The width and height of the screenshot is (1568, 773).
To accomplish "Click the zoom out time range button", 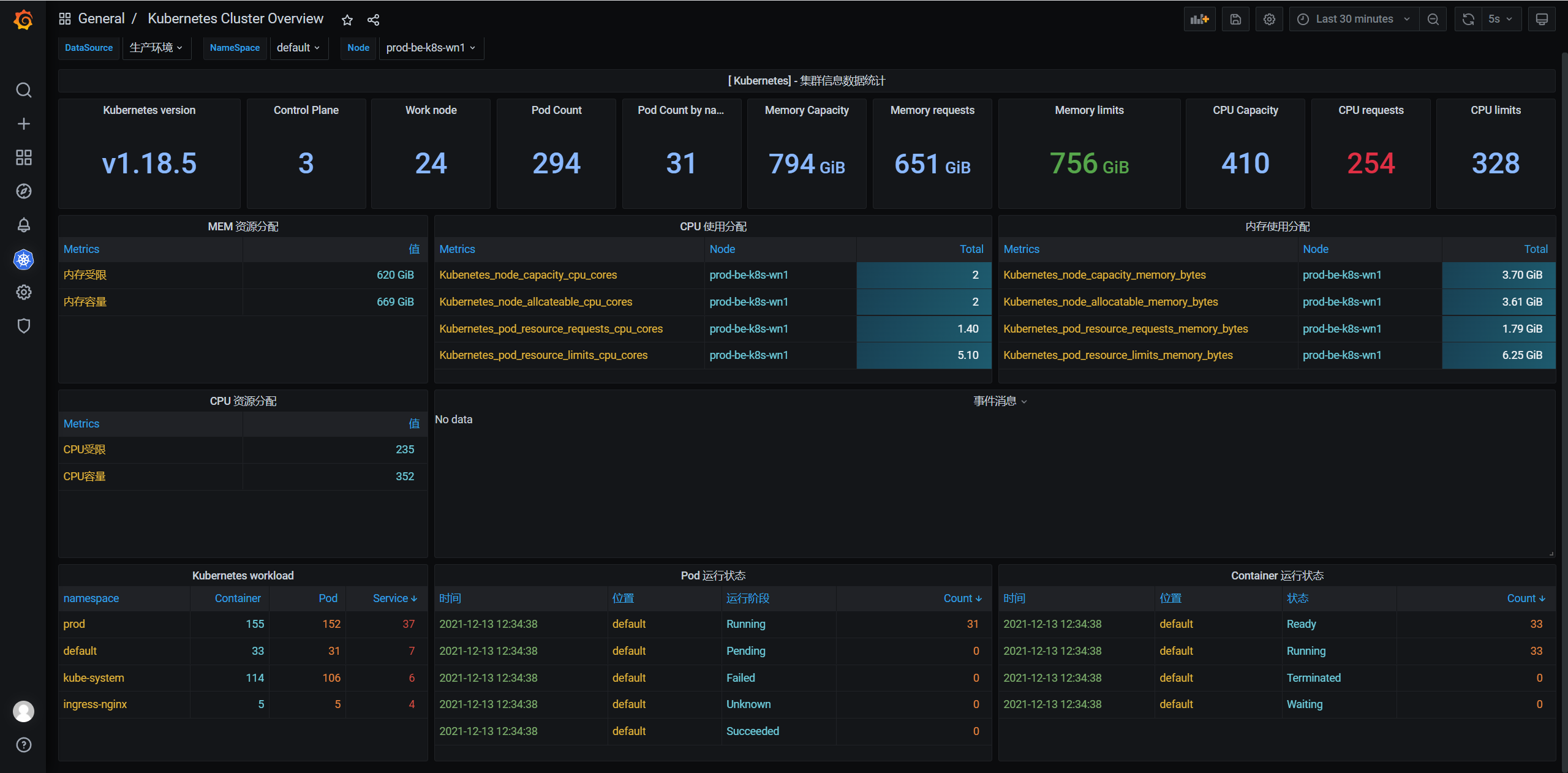I will click(x=1433, y=19).
